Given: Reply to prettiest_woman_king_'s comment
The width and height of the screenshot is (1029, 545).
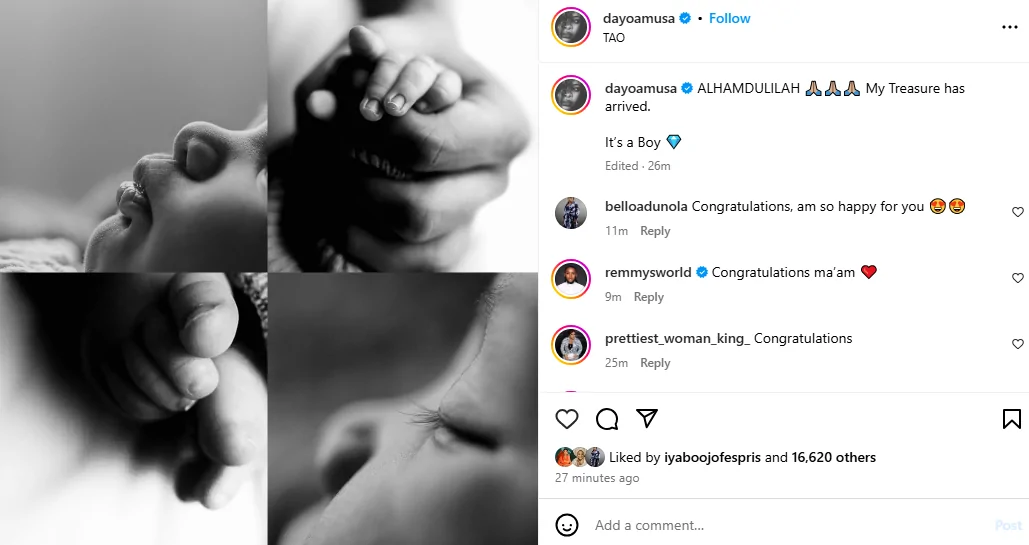Looking at the screenshot, I should [655, 363].
